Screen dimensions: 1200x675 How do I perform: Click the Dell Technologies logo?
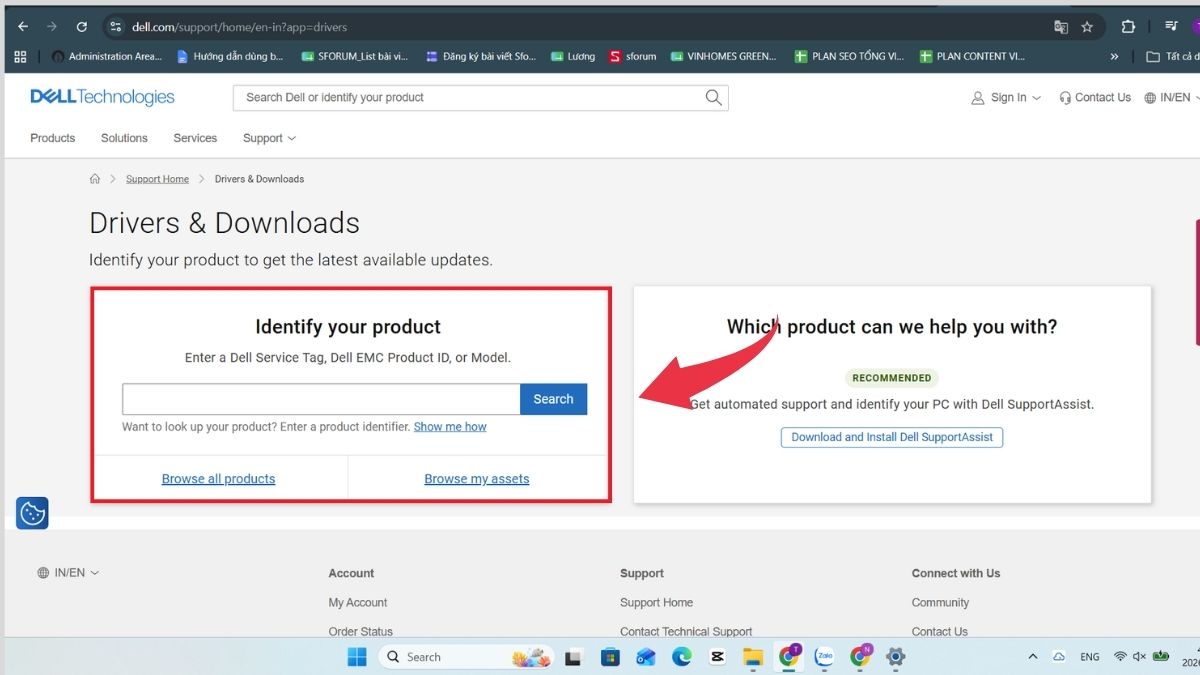[x=102, y=97]
